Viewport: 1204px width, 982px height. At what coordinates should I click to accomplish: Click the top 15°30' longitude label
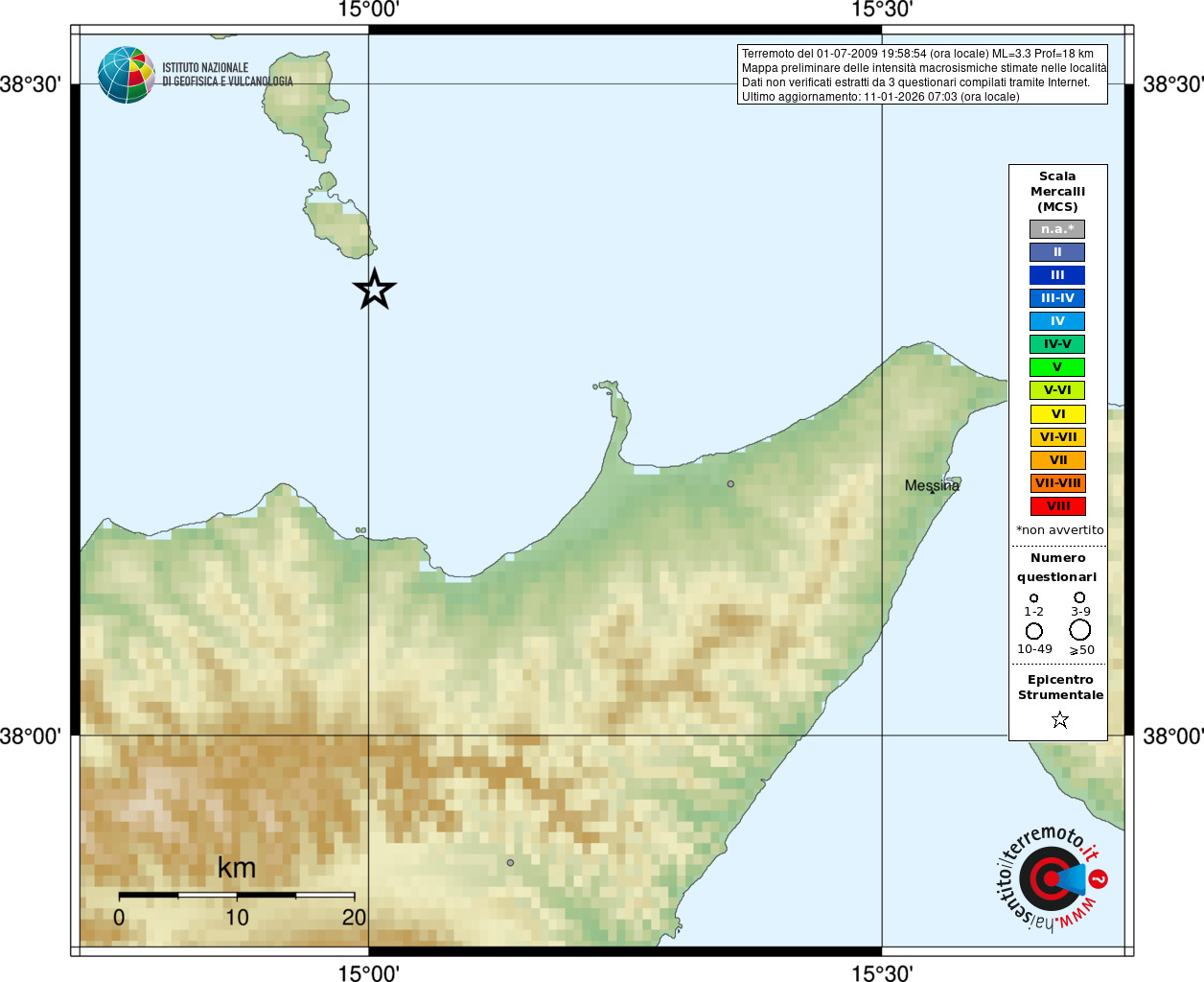point(882,10)
